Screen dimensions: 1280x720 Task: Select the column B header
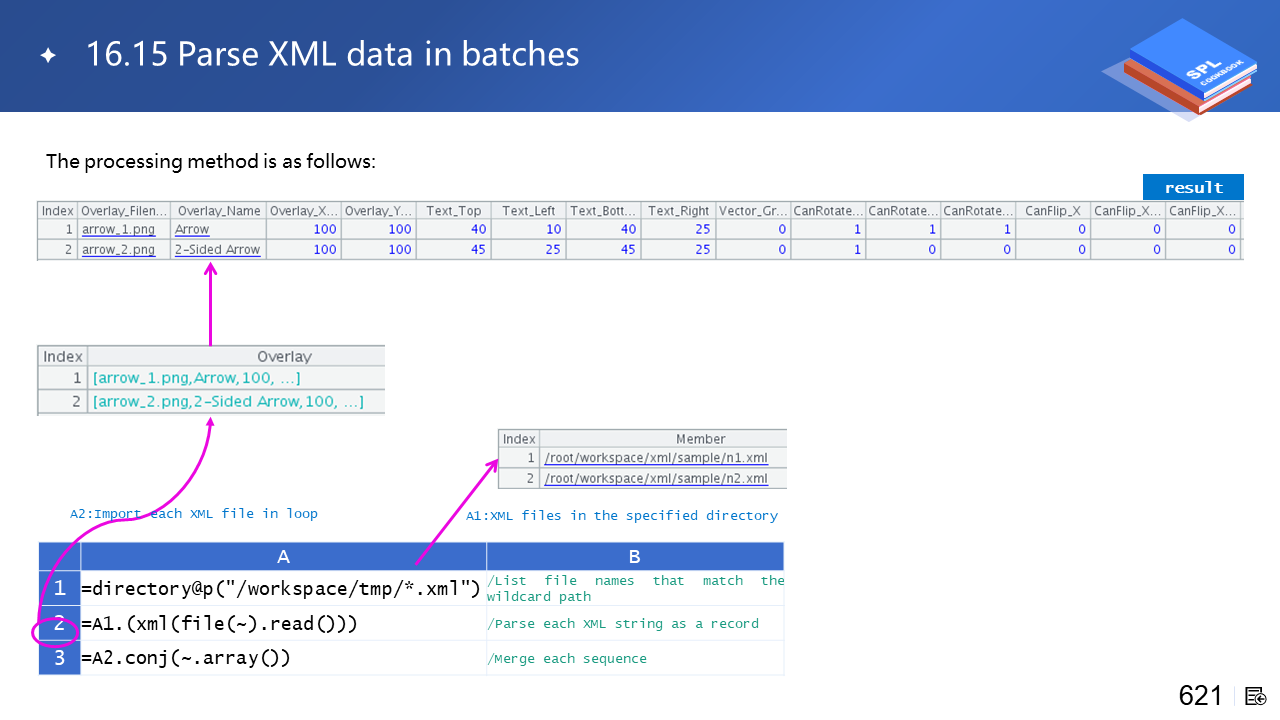click(634, 557)
